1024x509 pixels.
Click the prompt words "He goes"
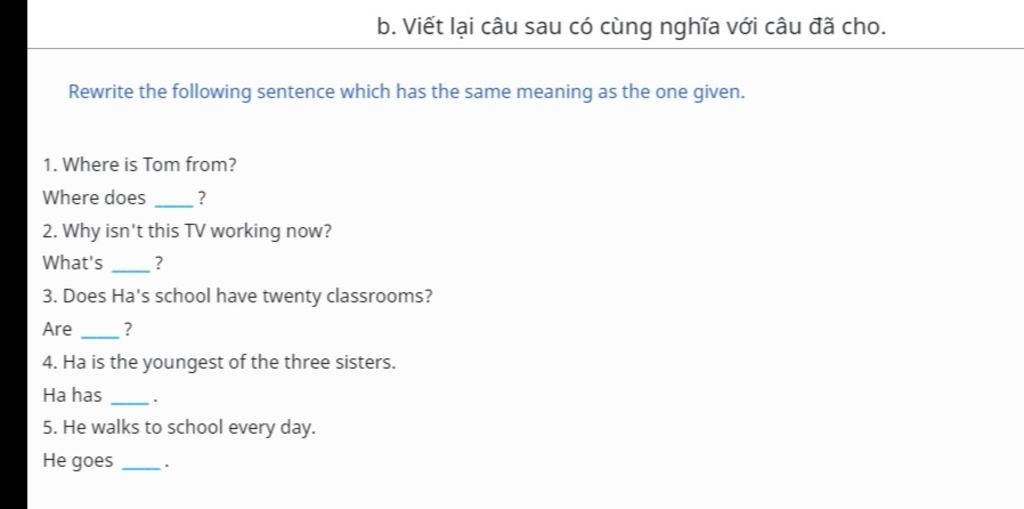click(x=78, y=462)
